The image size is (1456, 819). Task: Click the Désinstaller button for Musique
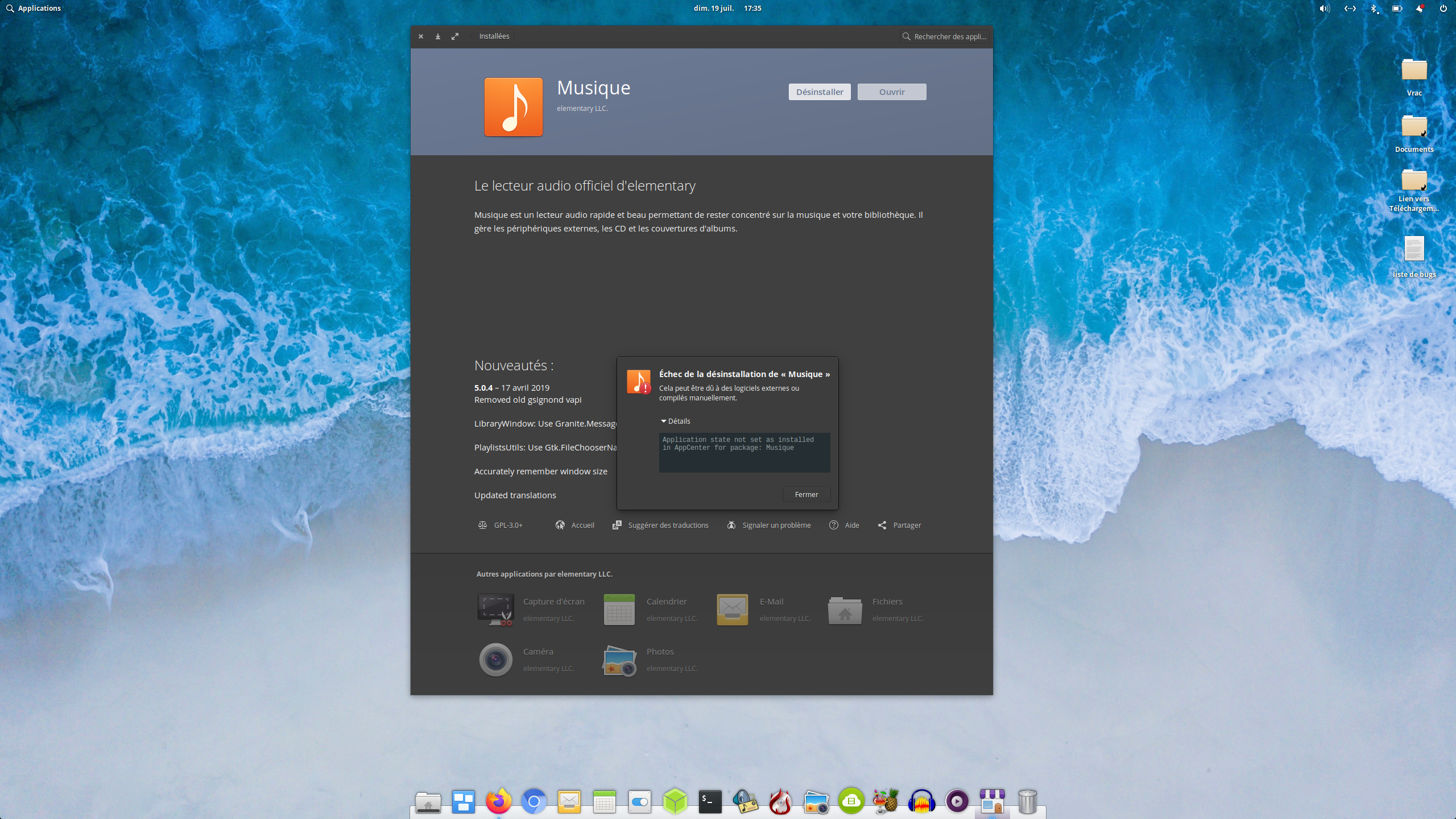[820, 92]
